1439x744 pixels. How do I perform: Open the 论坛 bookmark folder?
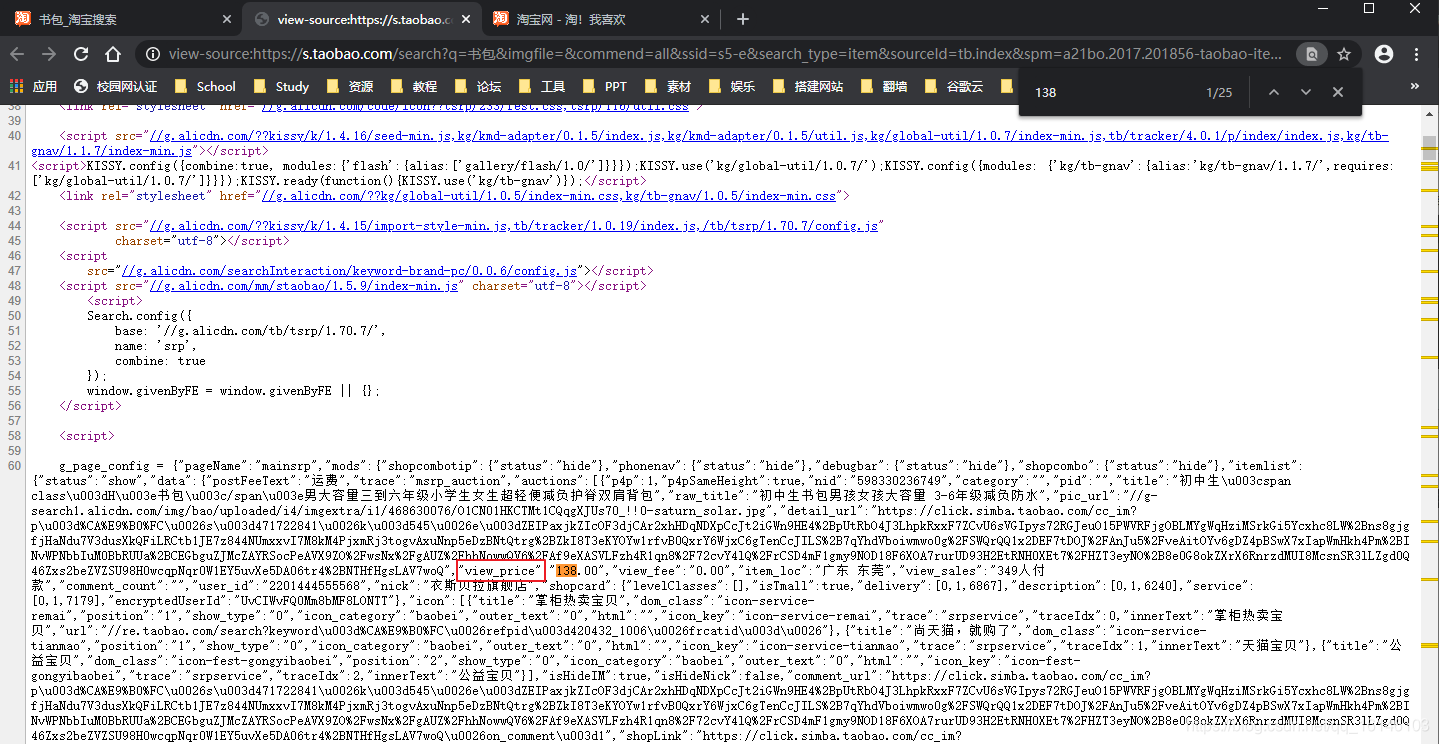[479, 87]
